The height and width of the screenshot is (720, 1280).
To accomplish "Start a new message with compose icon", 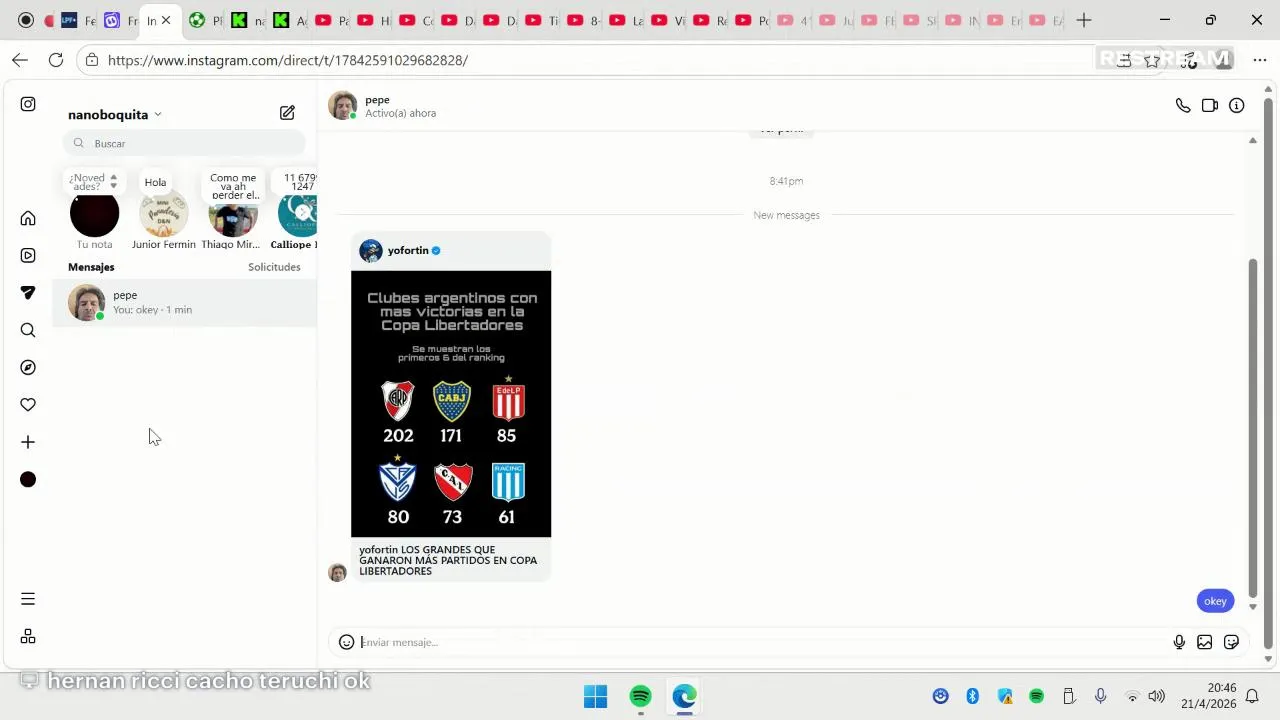I will click(287, 113).
